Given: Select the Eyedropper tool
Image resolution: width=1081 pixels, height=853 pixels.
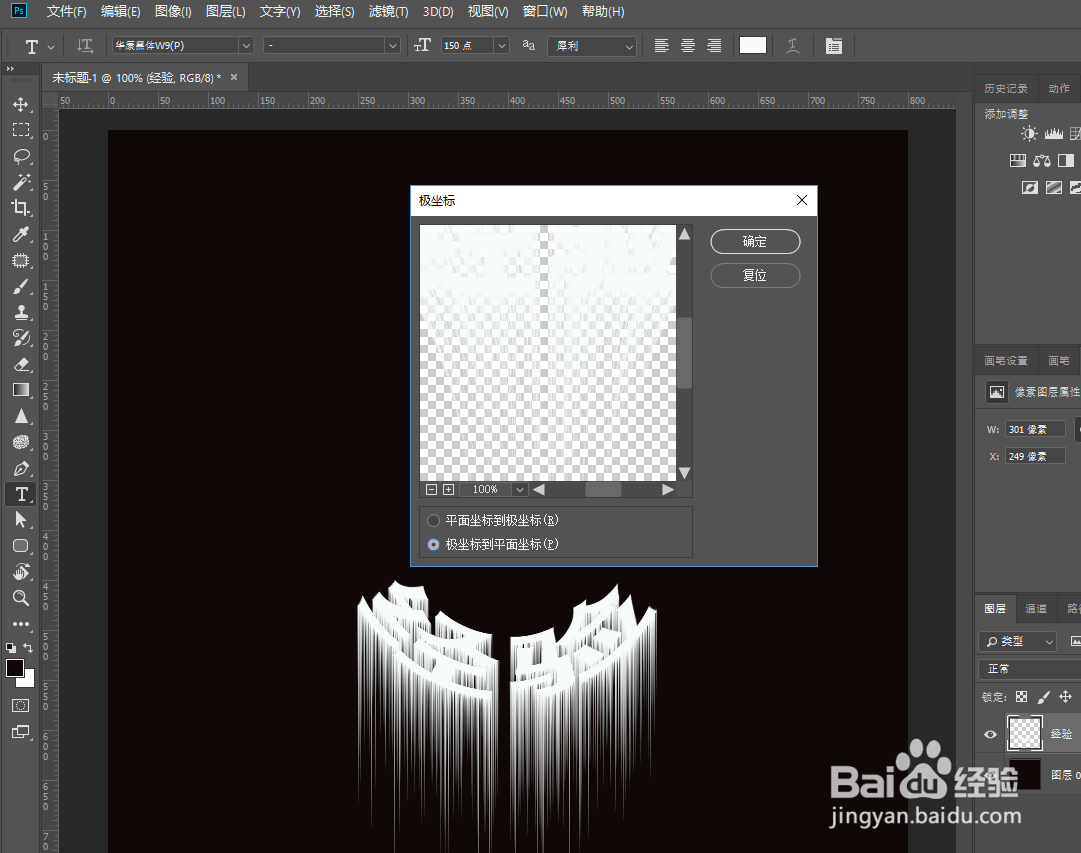Looking at the screenshot, I should [21, 234].
